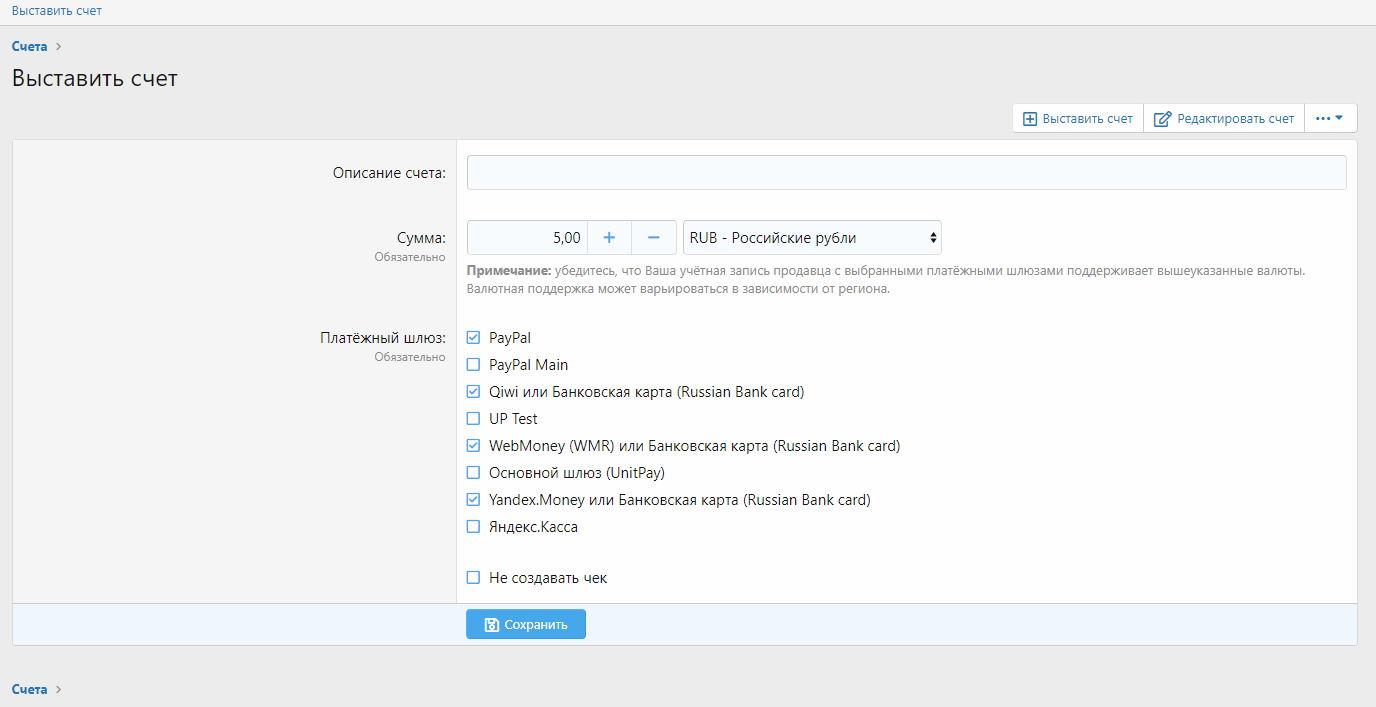Tick the UP Test checkbox
The image size is (1376, 707).
(474, 419)
